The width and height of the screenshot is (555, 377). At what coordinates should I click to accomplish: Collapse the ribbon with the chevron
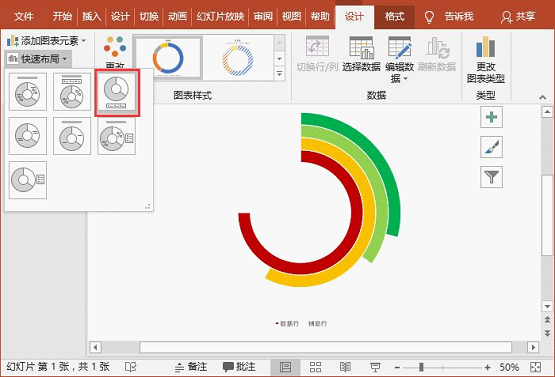[542, 97]
